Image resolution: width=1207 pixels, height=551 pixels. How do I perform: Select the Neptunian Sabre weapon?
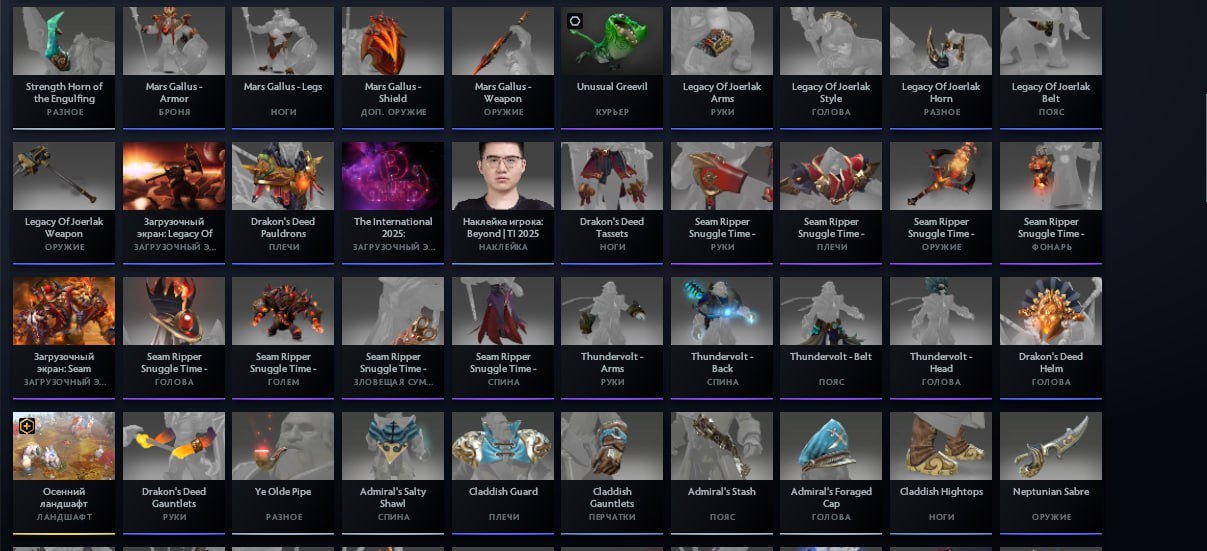tap(1051, 472)
